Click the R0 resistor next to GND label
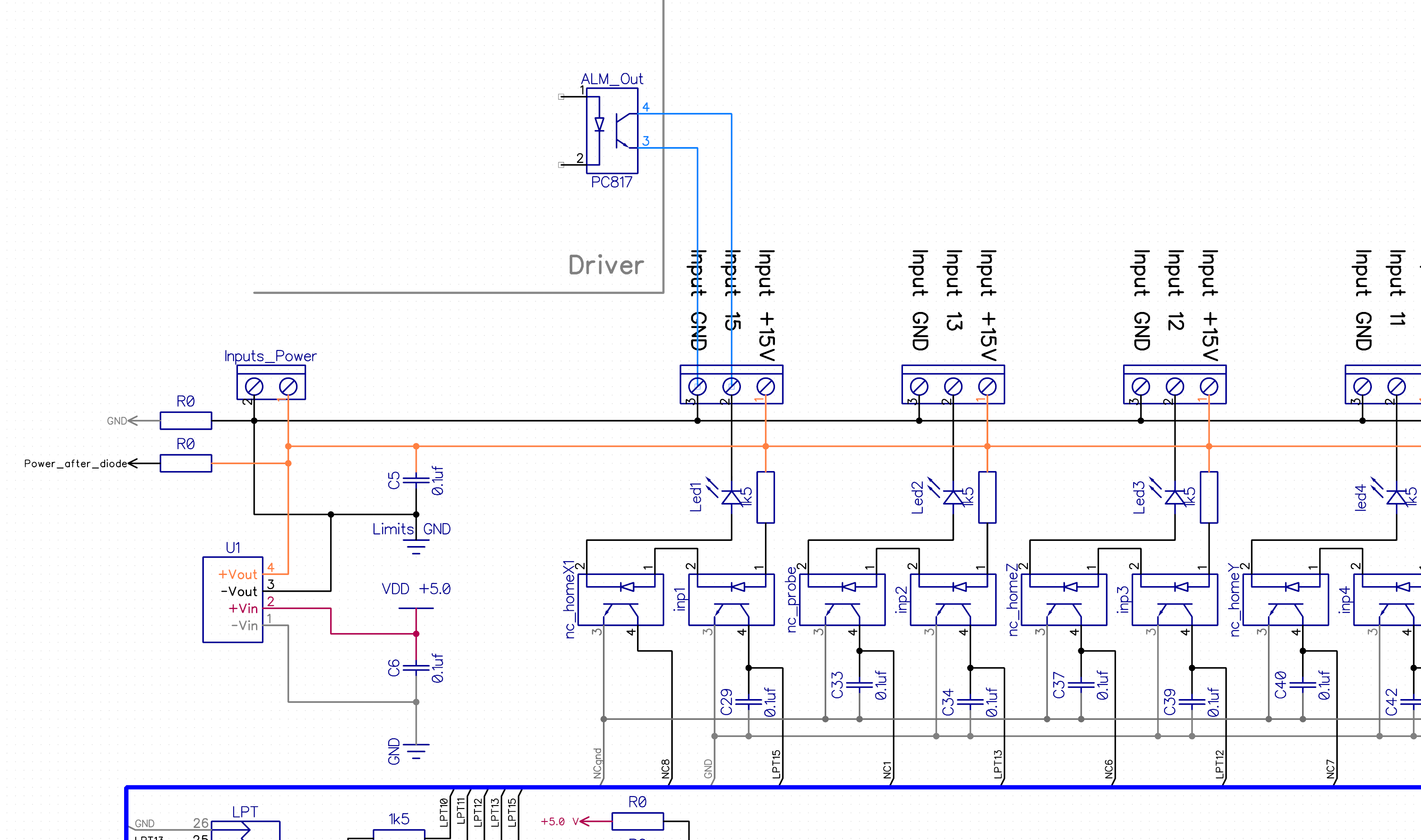Image resolution: width=1421 pixels, height=840 pixels. click(x=186, y=421)
